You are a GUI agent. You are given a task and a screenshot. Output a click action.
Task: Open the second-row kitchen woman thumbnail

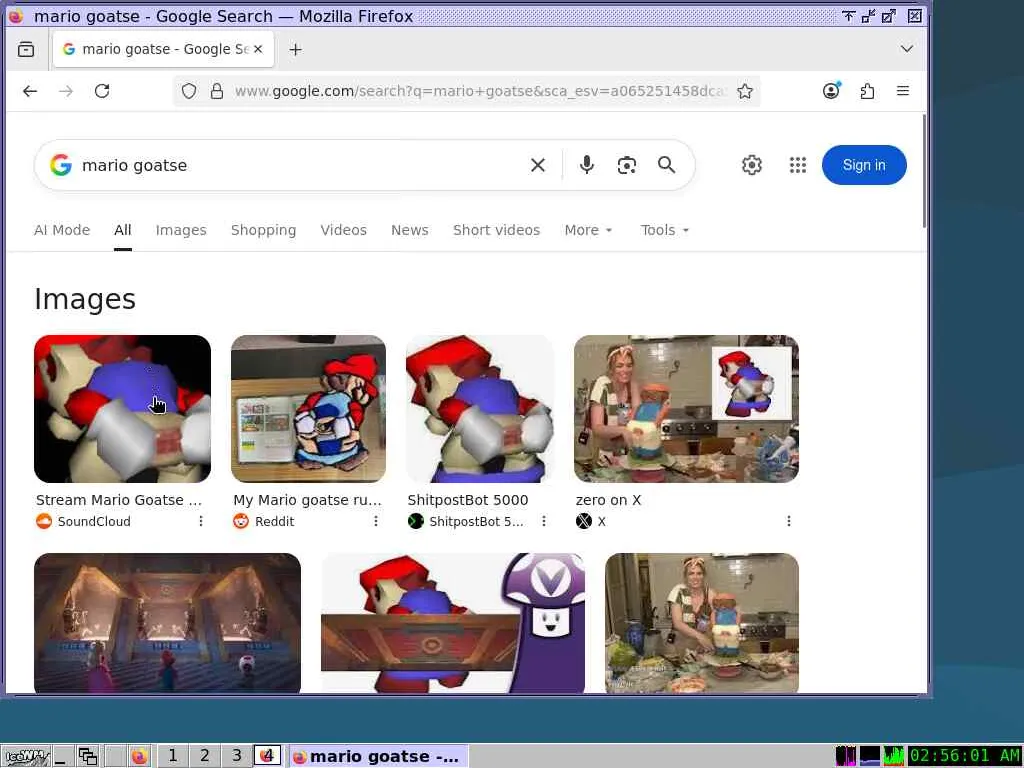pos(701,623)
